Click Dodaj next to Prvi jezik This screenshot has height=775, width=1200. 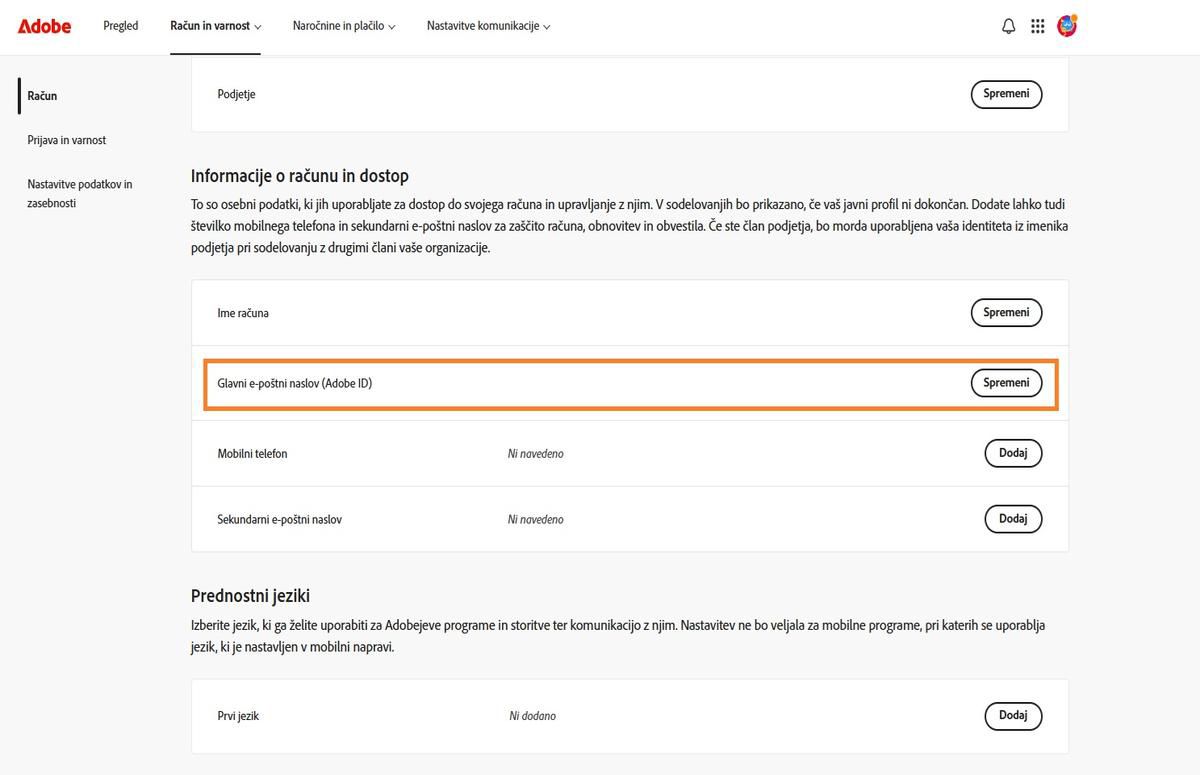point(1013,715)
